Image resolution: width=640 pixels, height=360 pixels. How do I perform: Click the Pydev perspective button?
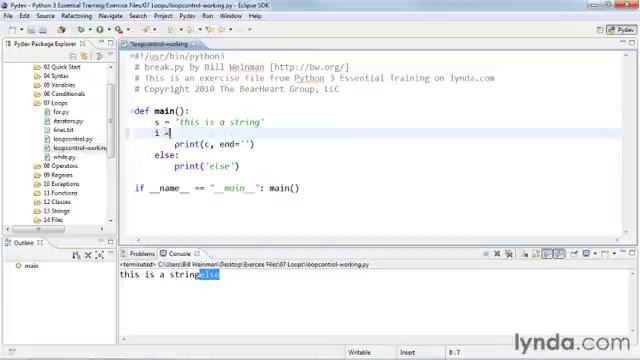click(621, 30)
